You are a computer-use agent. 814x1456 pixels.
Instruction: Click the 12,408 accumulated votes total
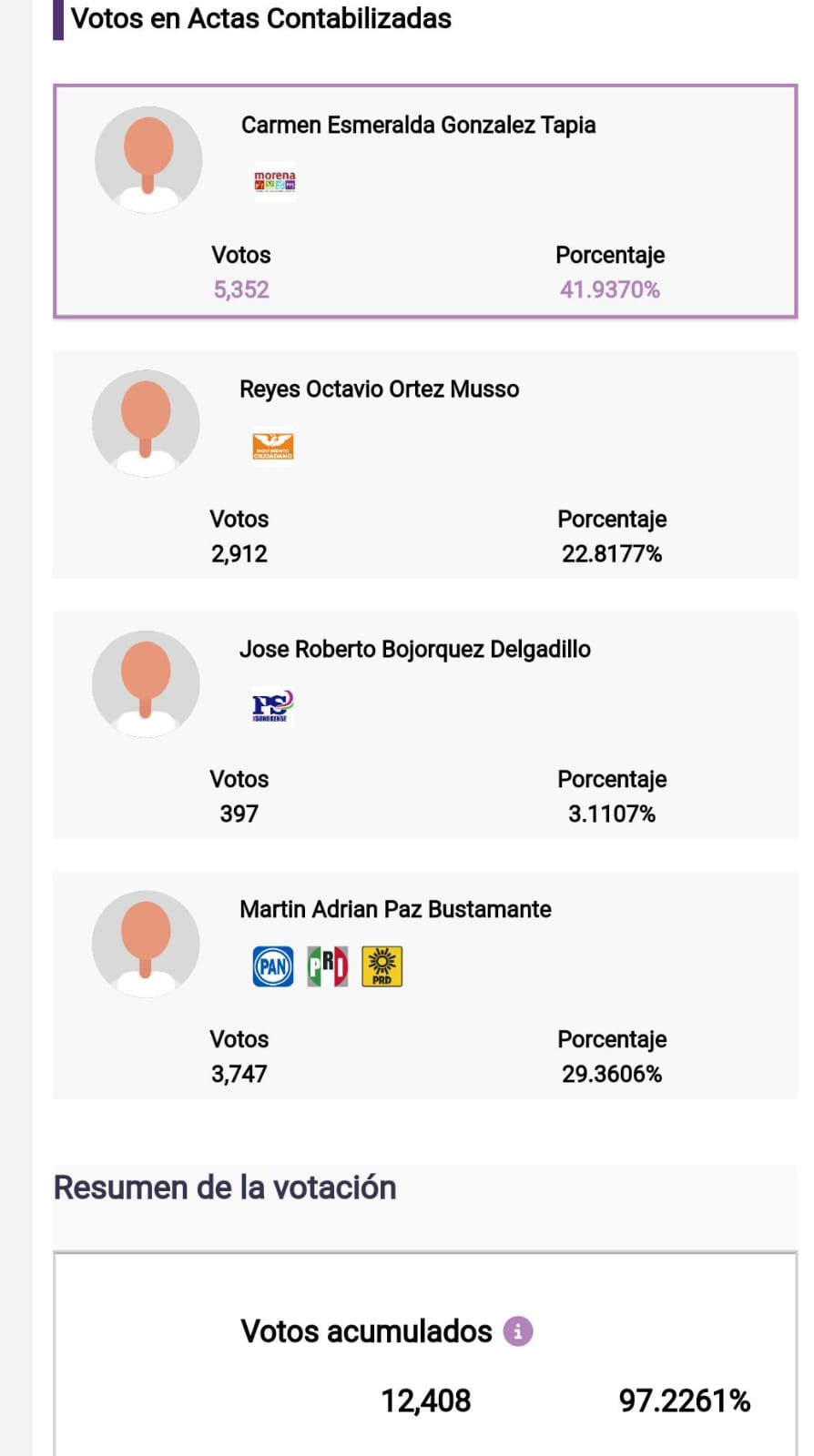pyautogui.click(x=425, y=1400)
